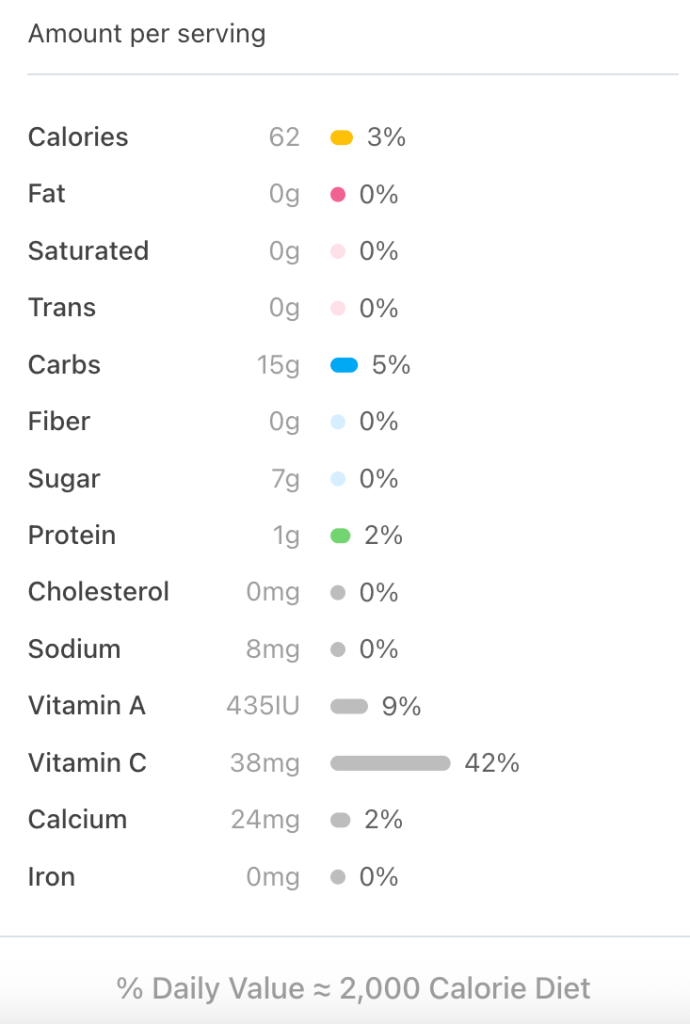This screenshot has height=1024, width=690.
Task: Click the 435IU Vitamin A value
Action: [263, 706]
